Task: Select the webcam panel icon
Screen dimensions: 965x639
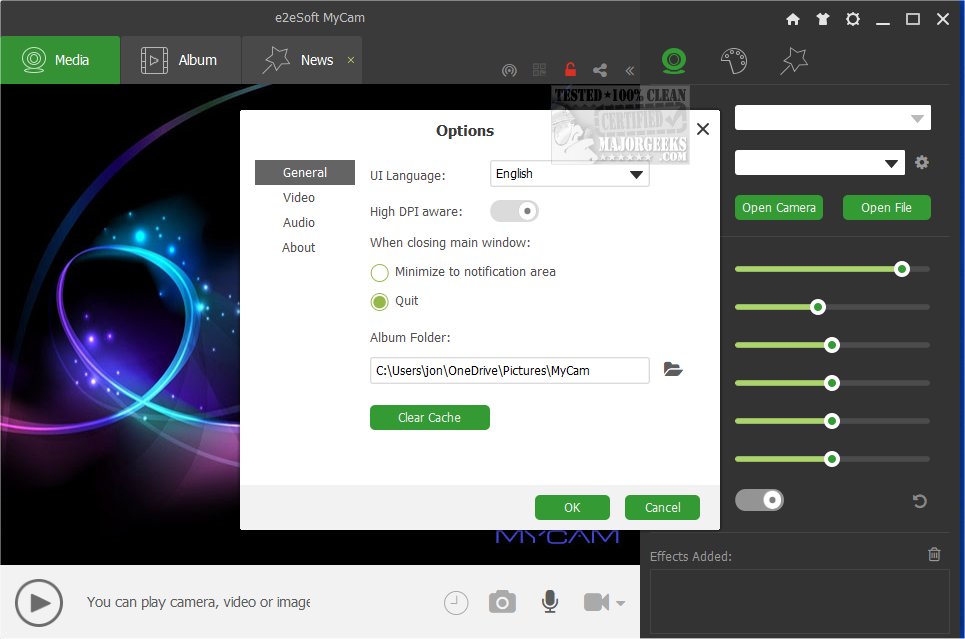Action: point(674,60)
